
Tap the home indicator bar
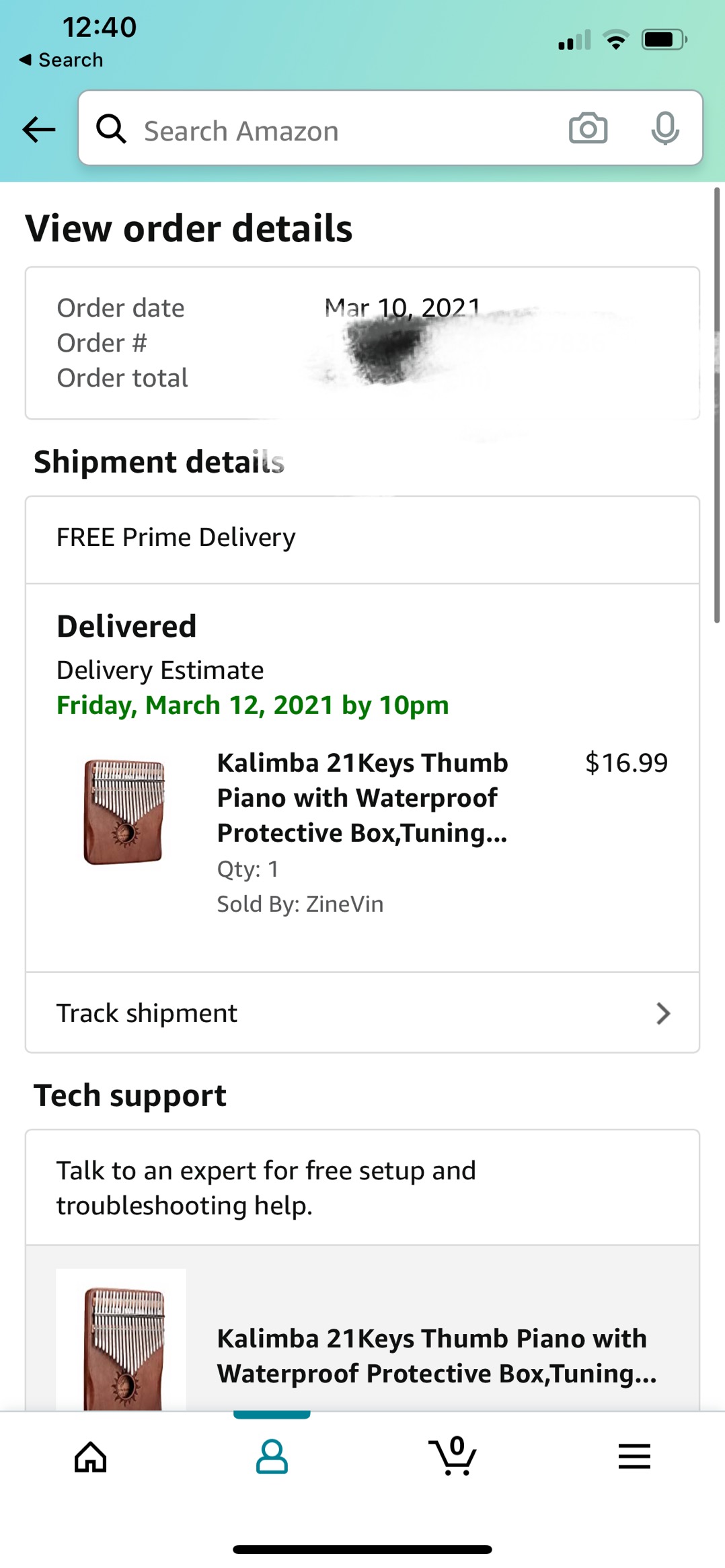click(362, 1550)
